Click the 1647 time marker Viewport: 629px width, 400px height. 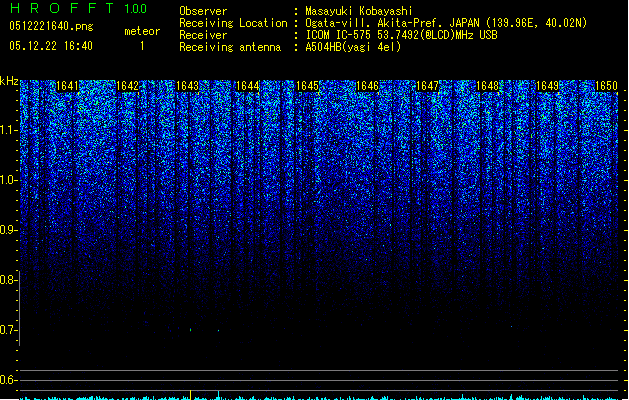click(428, 85)
